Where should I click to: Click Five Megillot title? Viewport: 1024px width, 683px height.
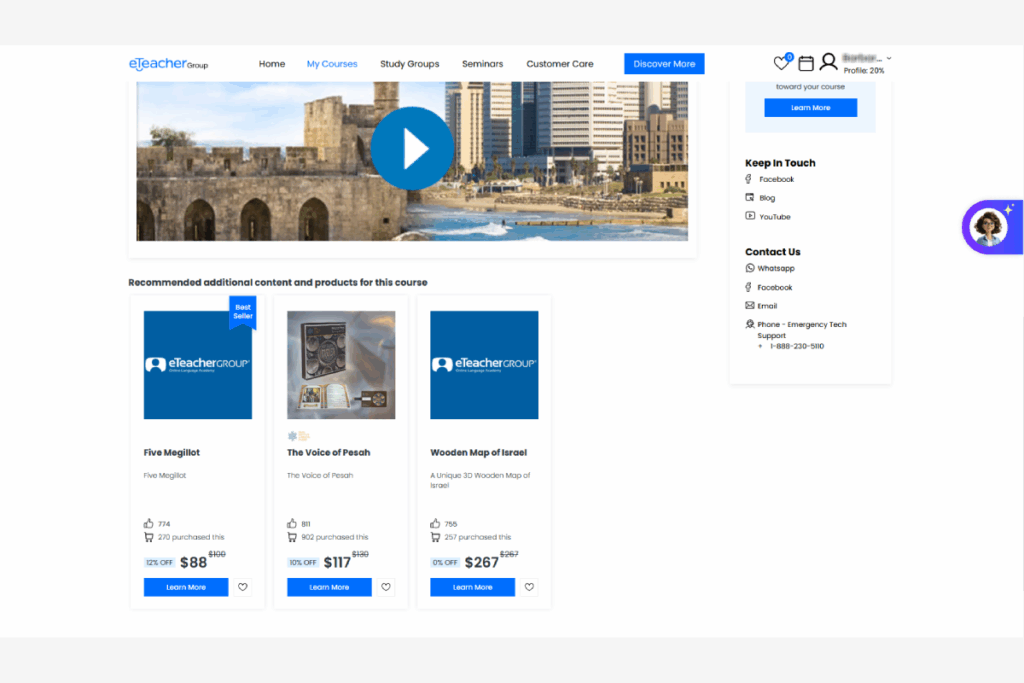(172, 453)
